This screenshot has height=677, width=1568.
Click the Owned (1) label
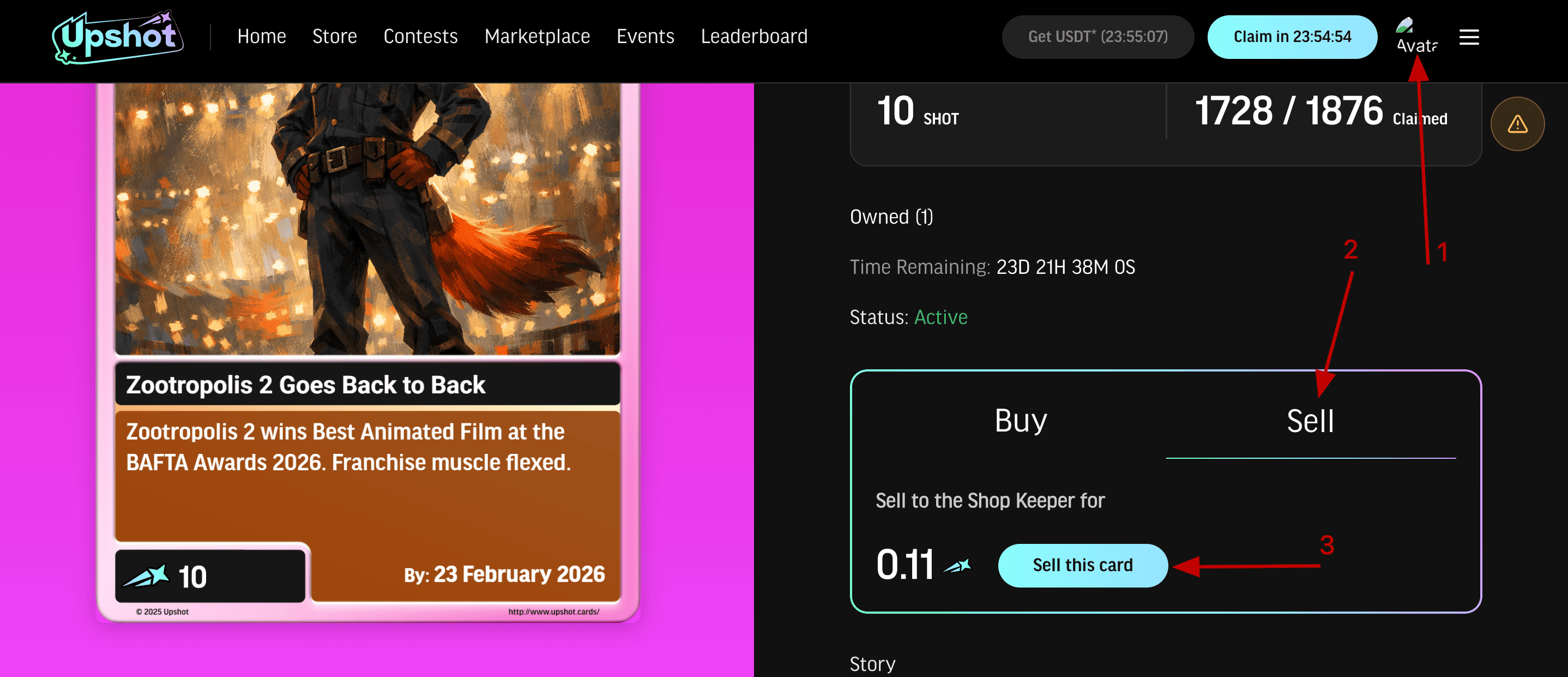891,217
